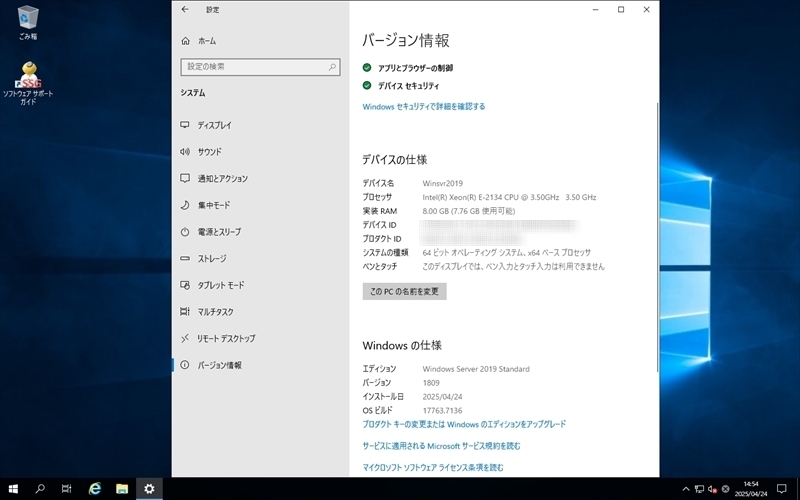Click version value 1809
Screen dimensions: 800x500
tap(431, 383)
